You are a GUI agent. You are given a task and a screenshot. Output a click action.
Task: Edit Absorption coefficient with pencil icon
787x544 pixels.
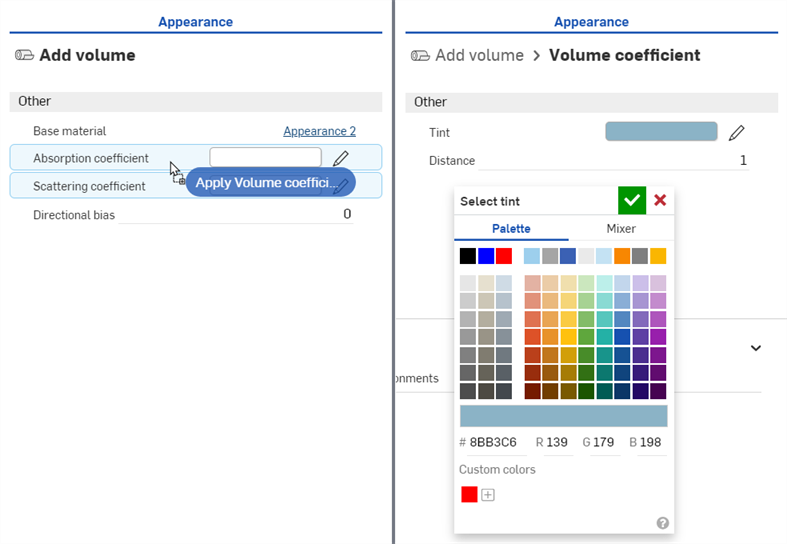[341, 158]
